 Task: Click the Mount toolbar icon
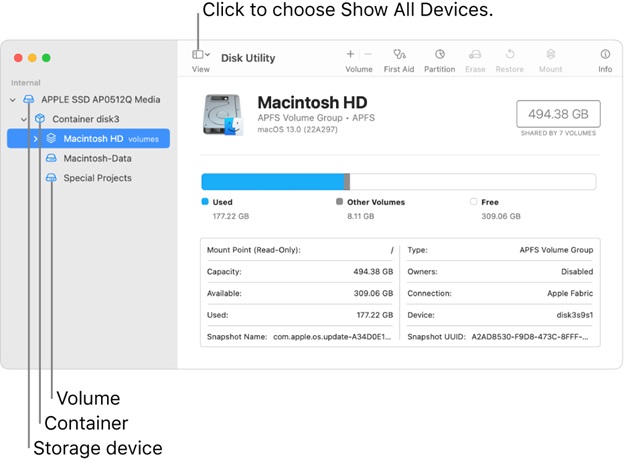coord(550,55)
